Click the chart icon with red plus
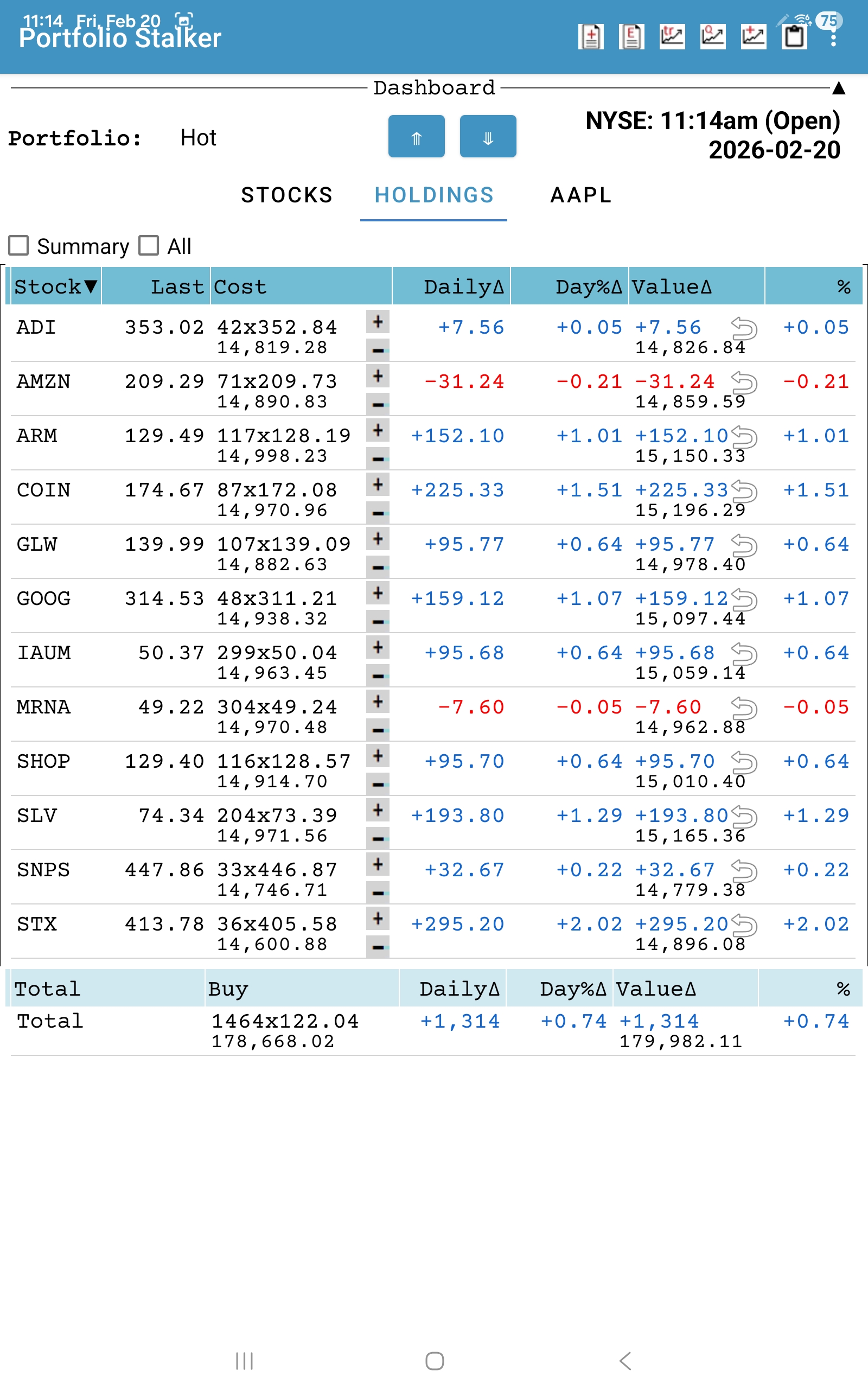This screenshot has height=1389, width=868. pyautogui.click(x=753, y=37)
